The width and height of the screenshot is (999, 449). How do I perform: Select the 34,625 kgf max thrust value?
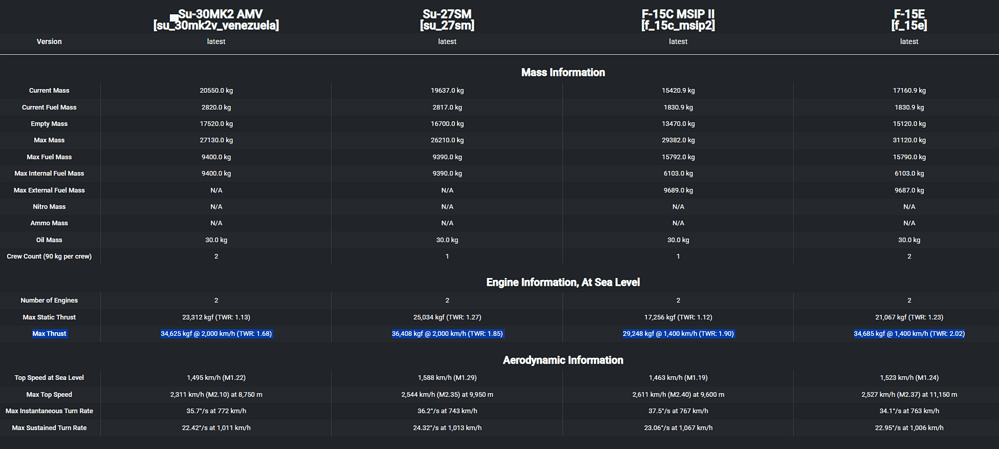click(x=216, y=333)
